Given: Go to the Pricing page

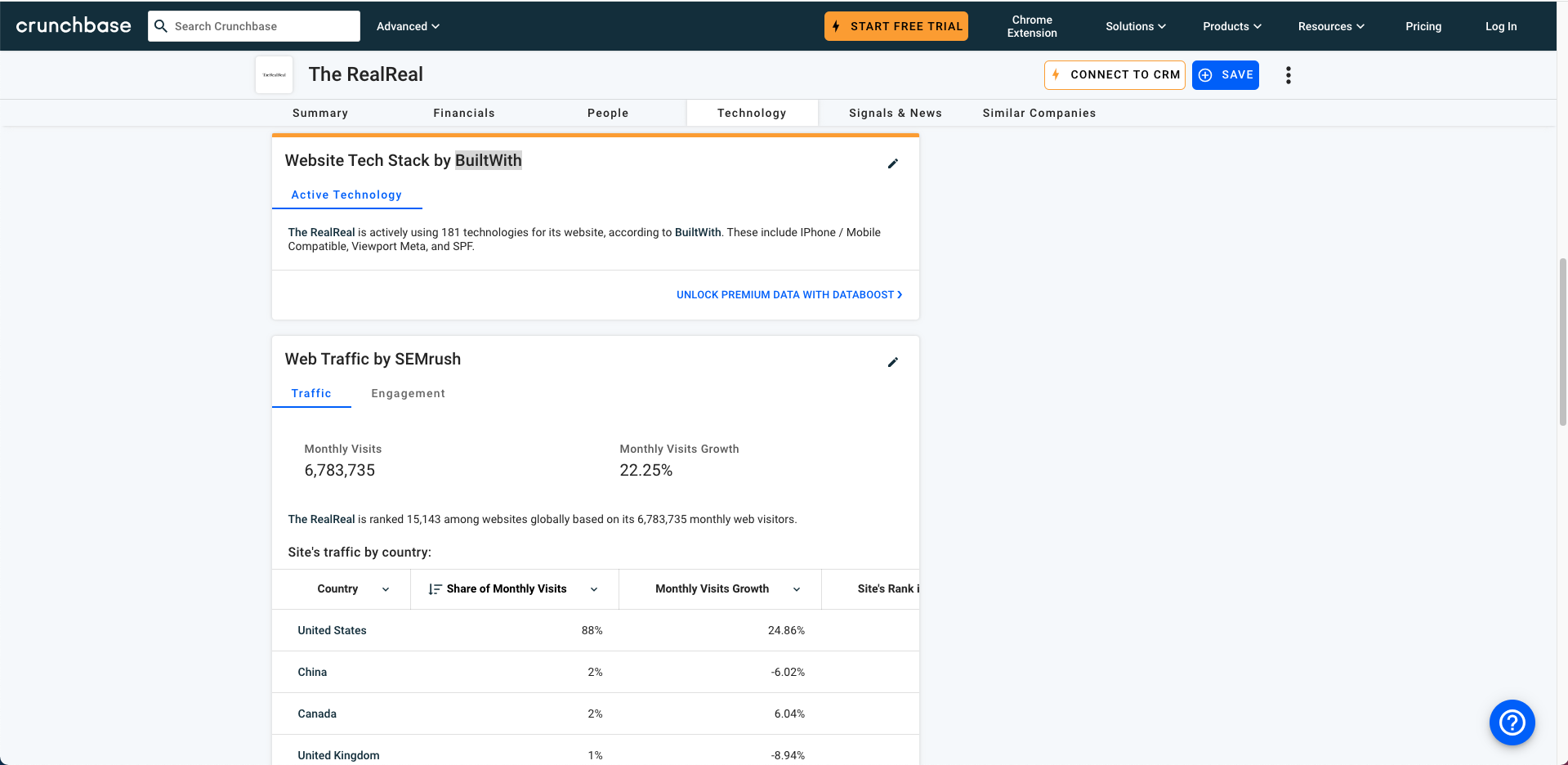Looking at the screenshot, I should [x=1423, y=26].
